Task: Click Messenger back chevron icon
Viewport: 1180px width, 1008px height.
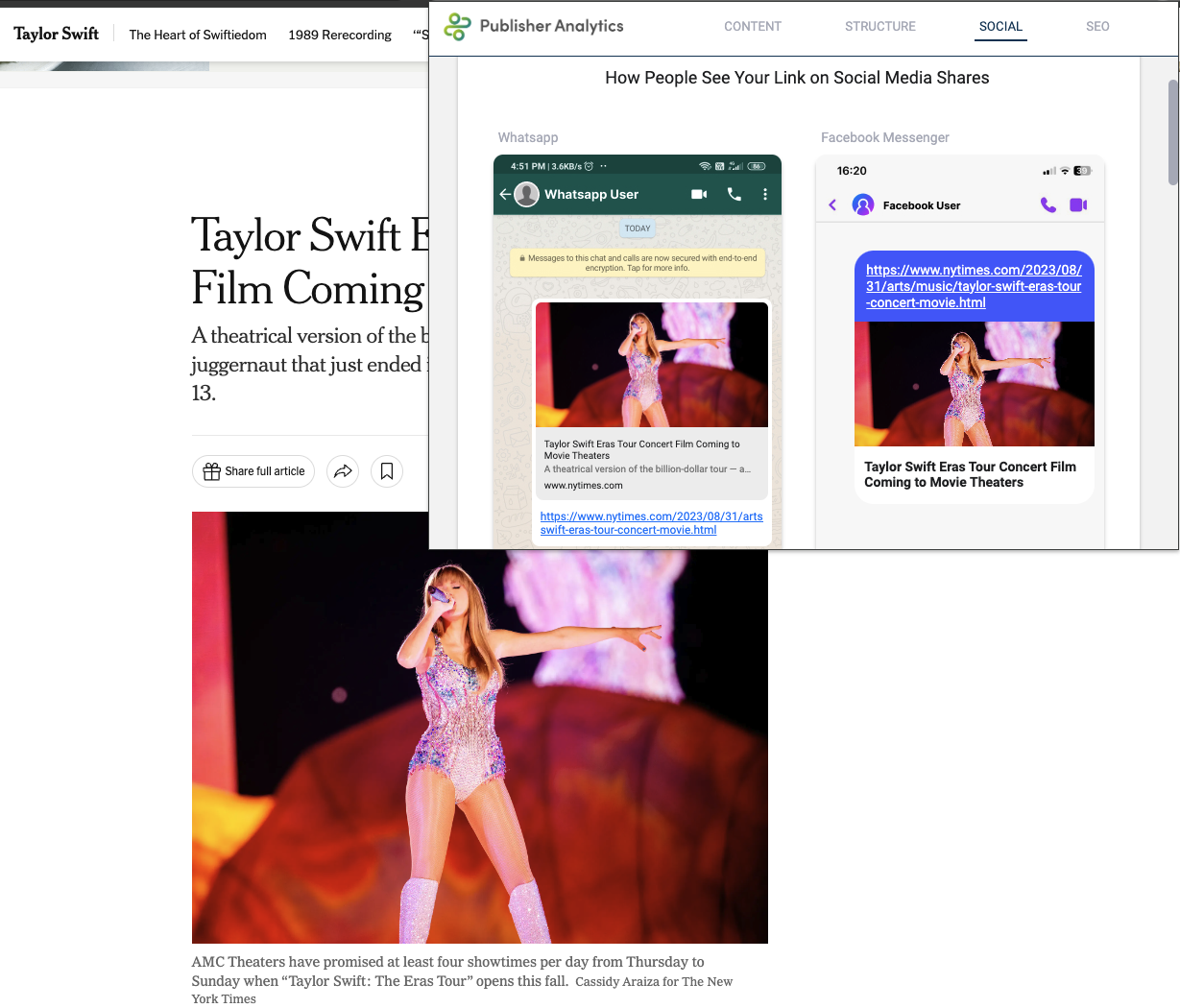Action: coord(832,204)
